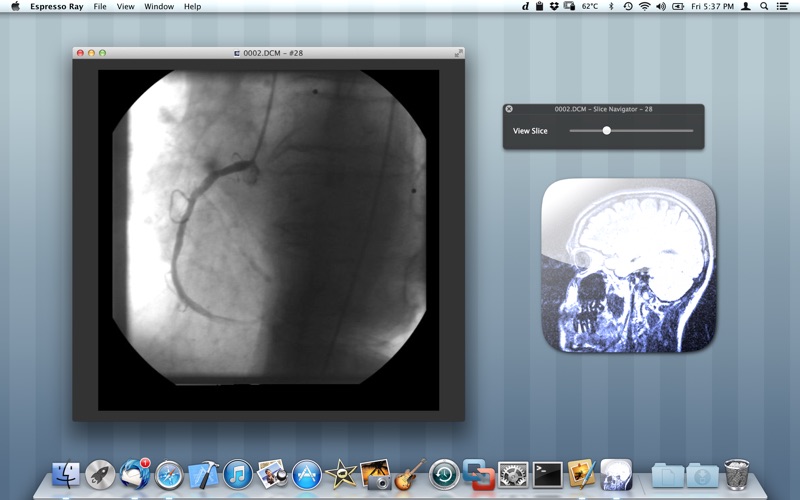Click the Dropbox menu bar icon
This screenshot has width=800, height=500.
(x=554, y=6)
